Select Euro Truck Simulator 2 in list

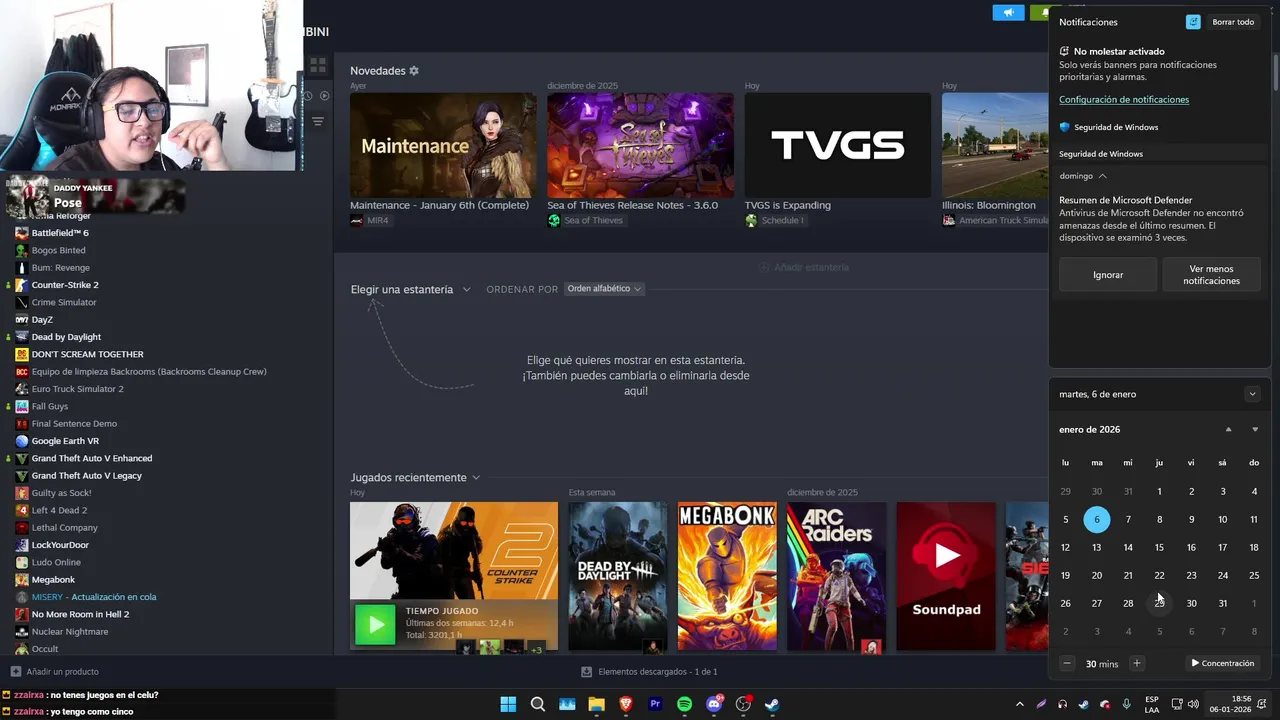coord(77,389)
